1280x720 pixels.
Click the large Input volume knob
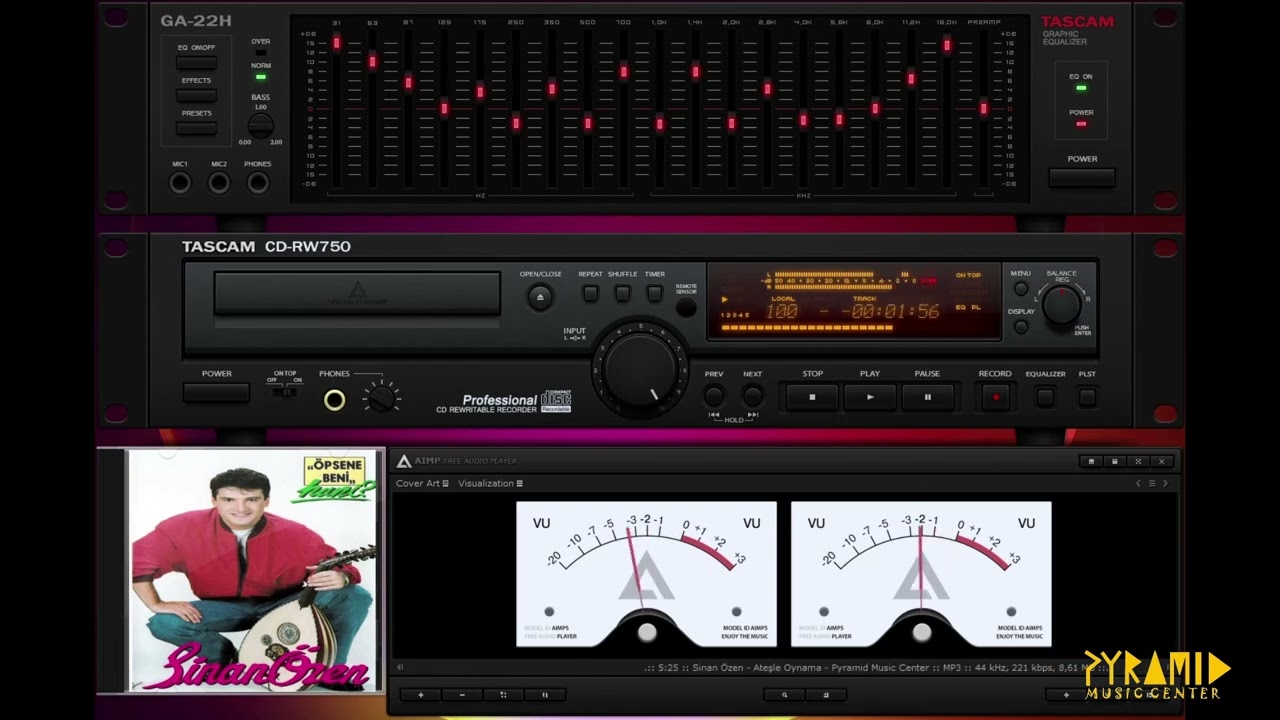(x=640, y=369)
